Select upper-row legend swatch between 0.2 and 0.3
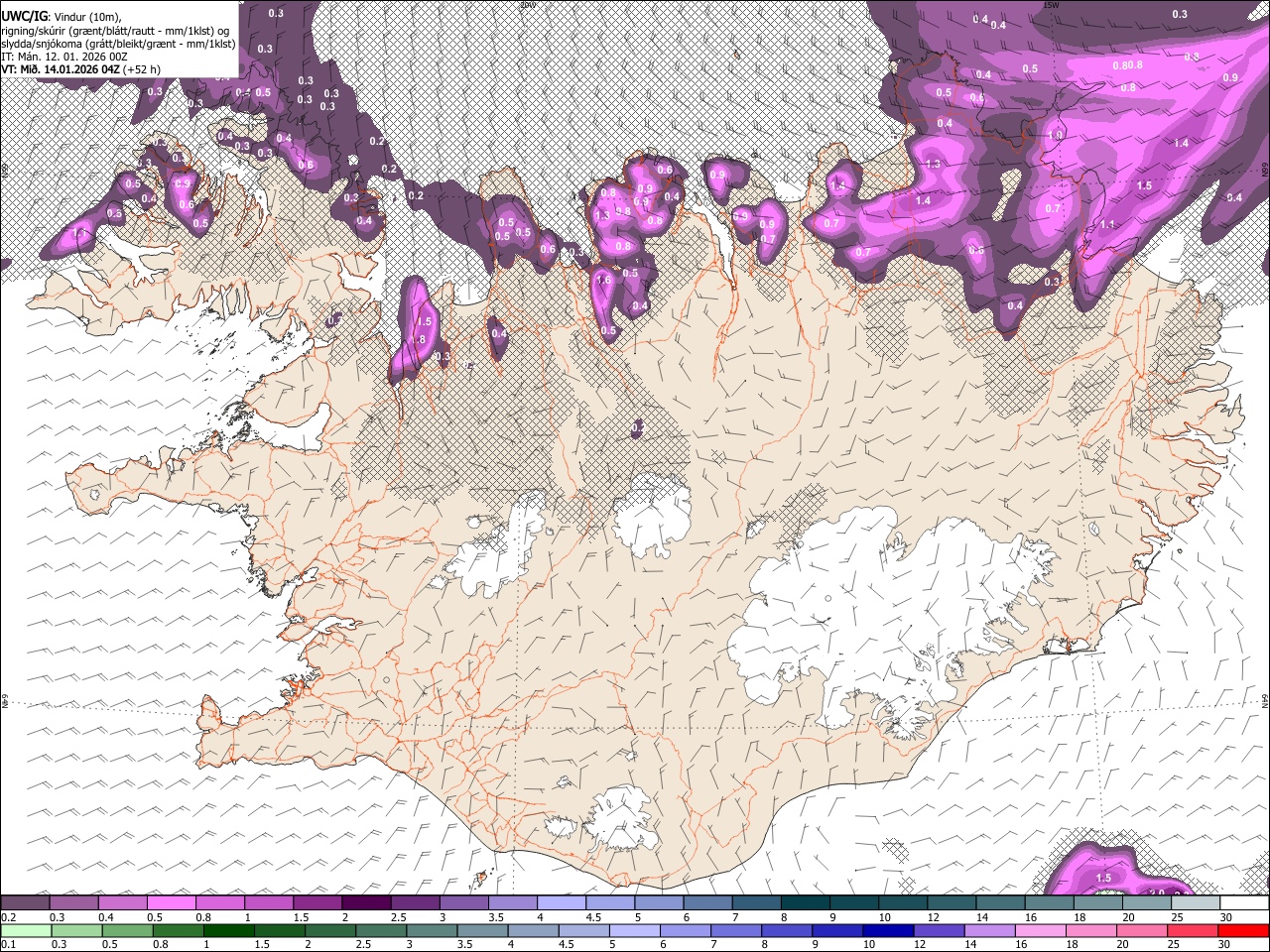Image resolution: width=1270 pixels, height=952 pixels. click(25, 902)
